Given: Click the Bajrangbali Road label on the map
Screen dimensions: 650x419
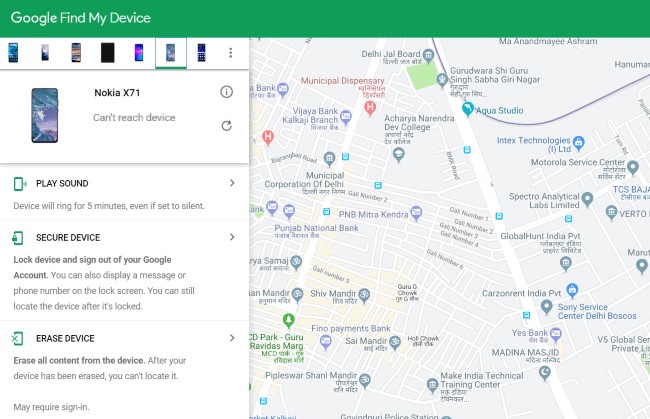Looking at the screenshot, I should click(x=293, y=157).
